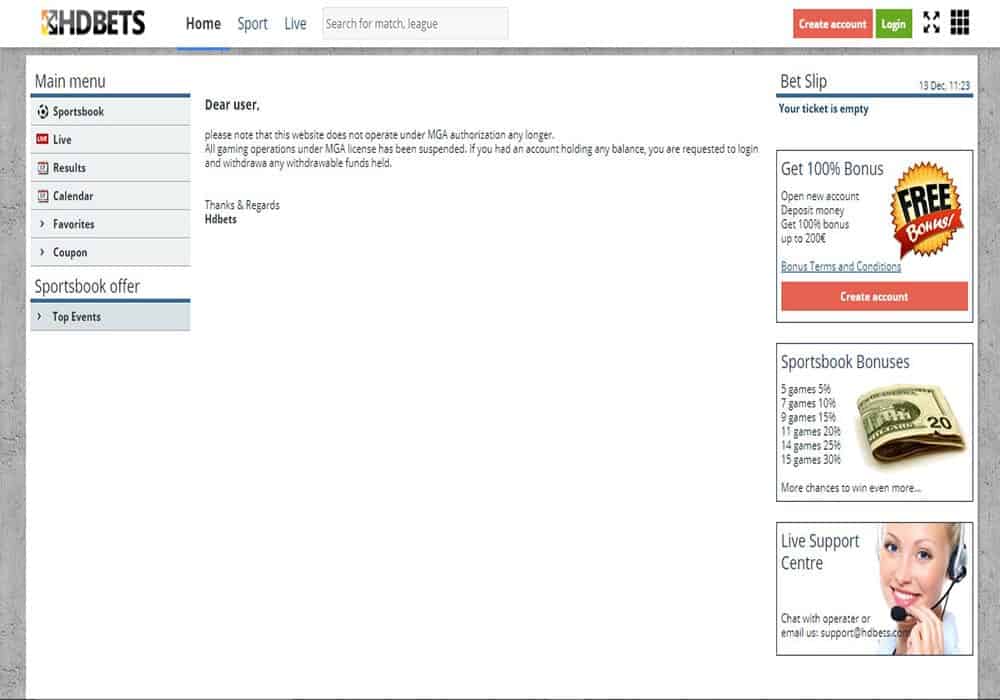Screen dimensions: 1000x700
Task: Click the HDBETS logo
Action: (93, 23)
